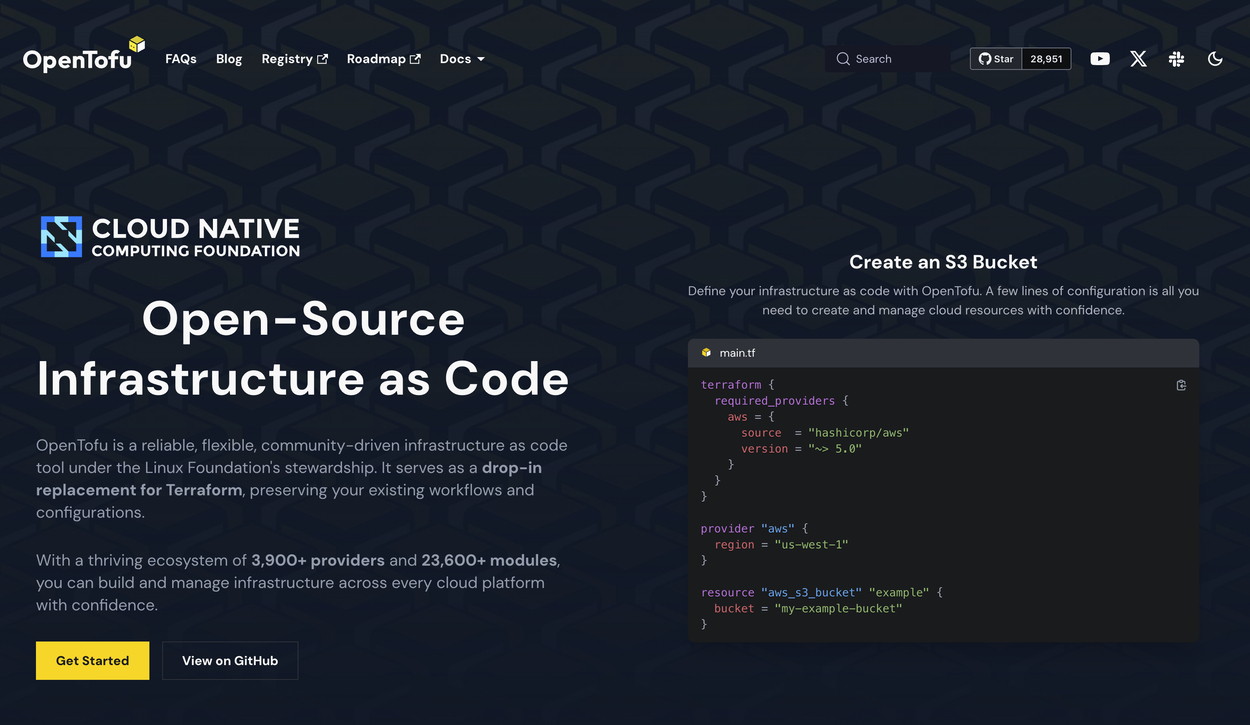Click the Get Started button

[92, 661]
